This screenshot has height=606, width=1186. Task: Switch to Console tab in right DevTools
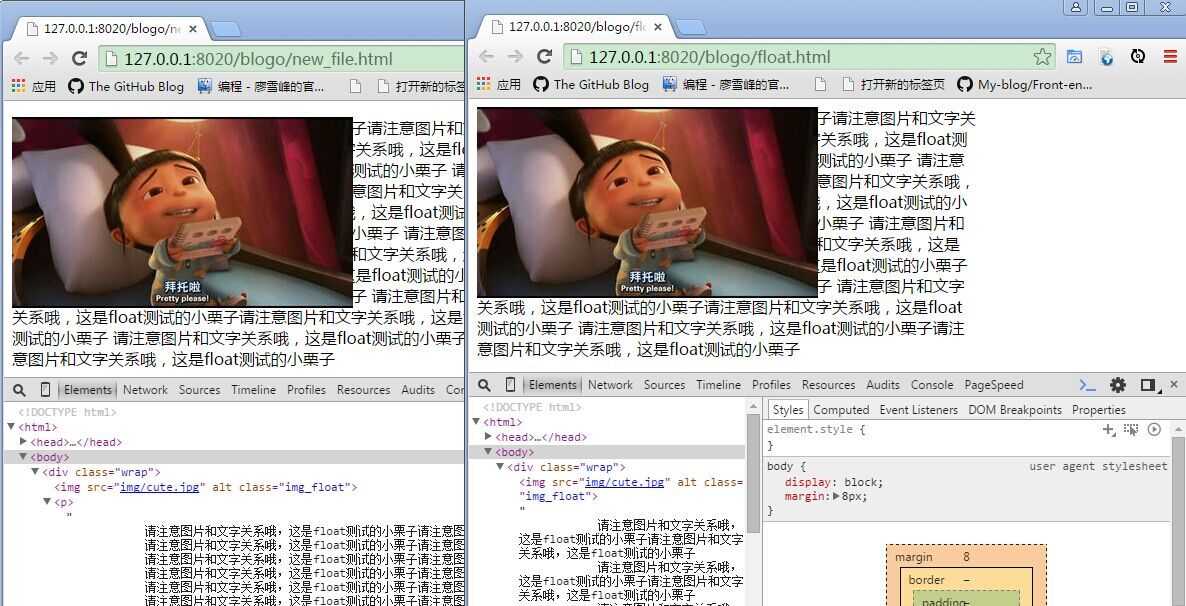click(932, 385)
